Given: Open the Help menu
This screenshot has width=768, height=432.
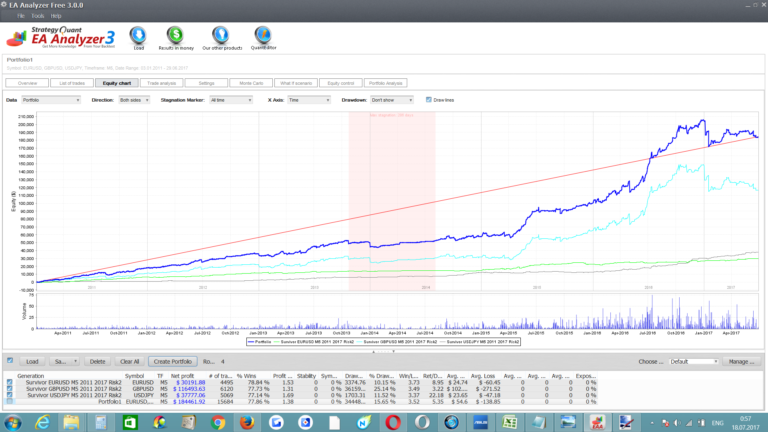Looking at the screenshot, I should click(56, 16).
